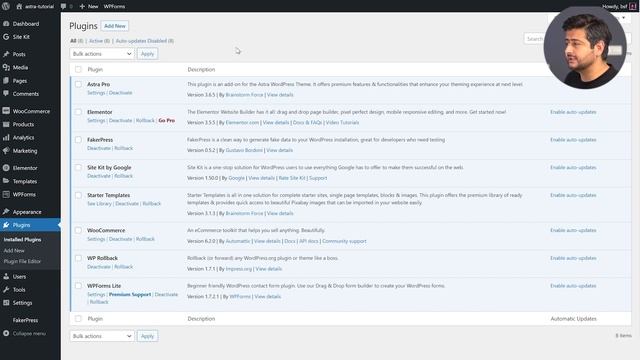Check the Site Kit by Google checkbox

click(78, 167)
